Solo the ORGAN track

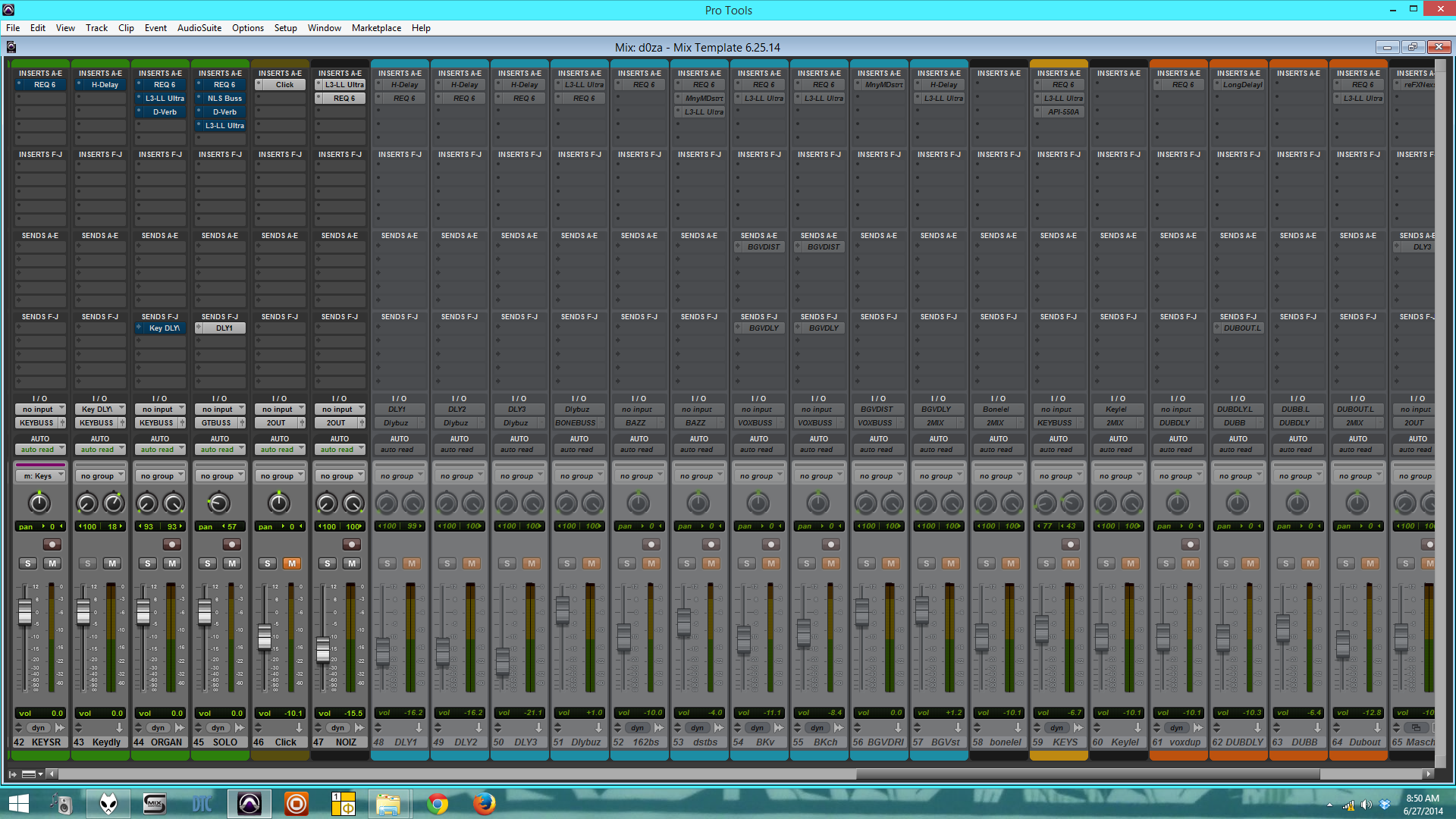(x=148, y=563)
